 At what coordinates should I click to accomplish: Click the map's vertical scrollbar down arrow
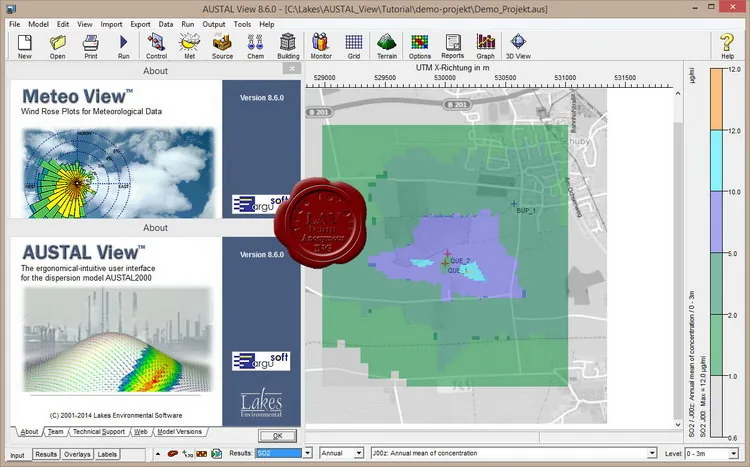(x=678, y=424)
